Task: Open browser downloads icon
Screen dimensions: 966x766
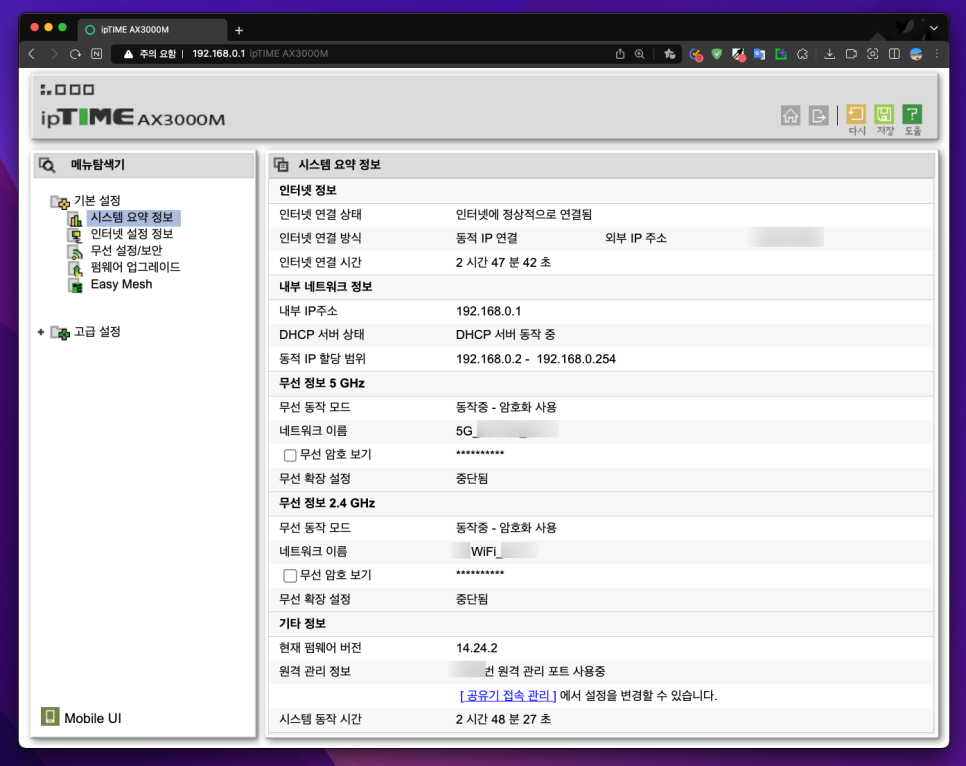Action: point(830,54)
